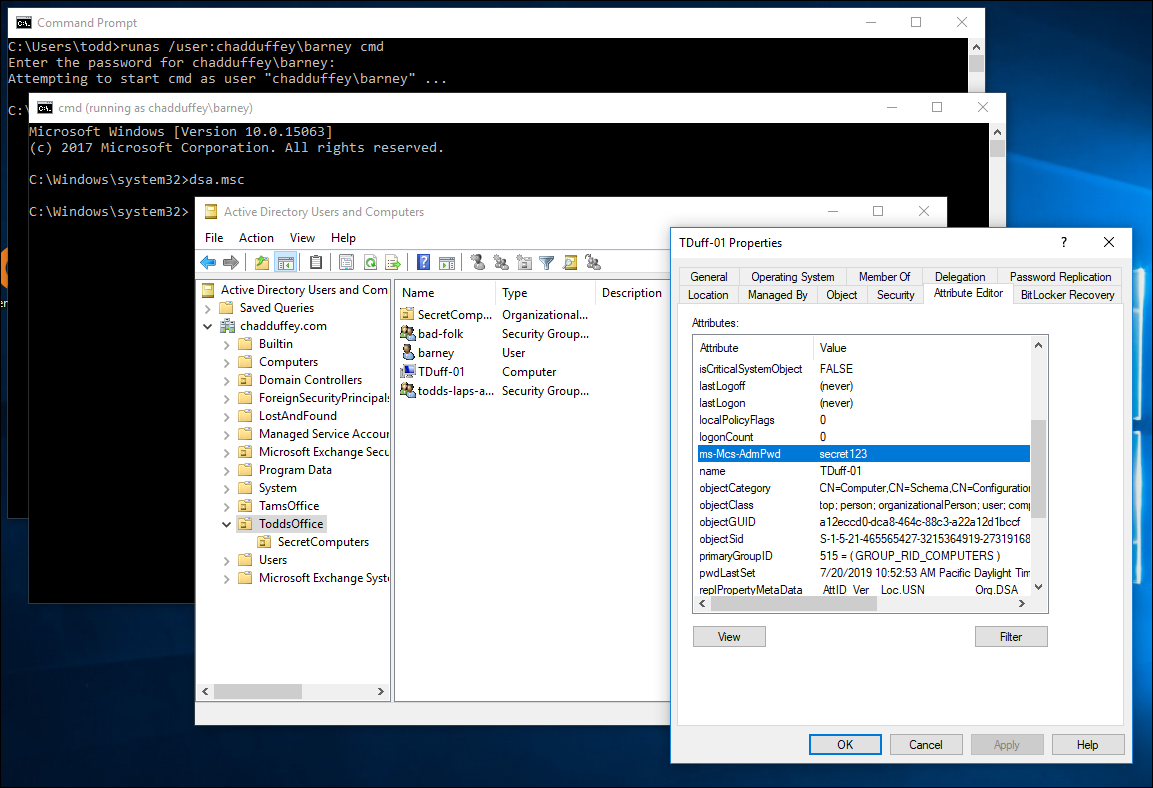Click the Saved Queries folder icon
Image resolution: width=1153 pixels, height=788 pixels.
226,308
